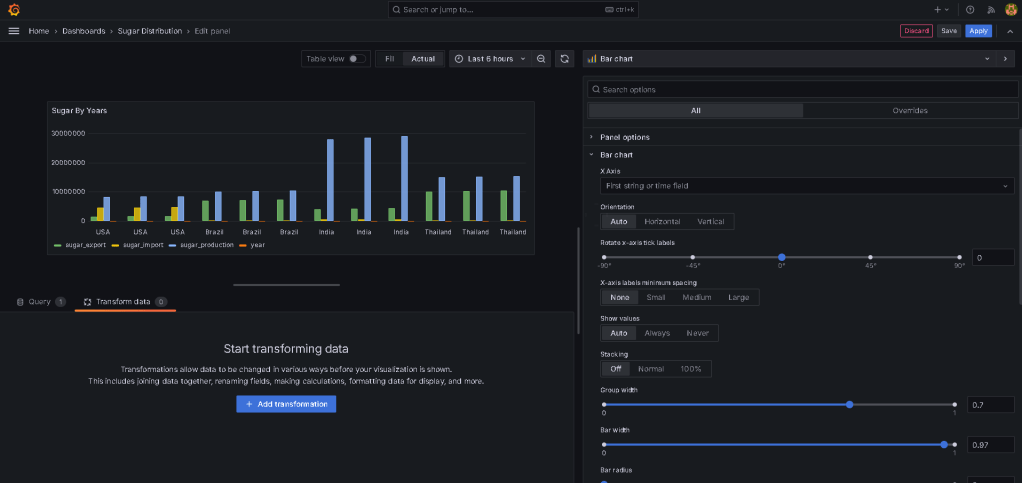Image resolution: width=1022 pixels, height=483 pixels.
Task: Set Show values to Always
Action: click(657, 333)
